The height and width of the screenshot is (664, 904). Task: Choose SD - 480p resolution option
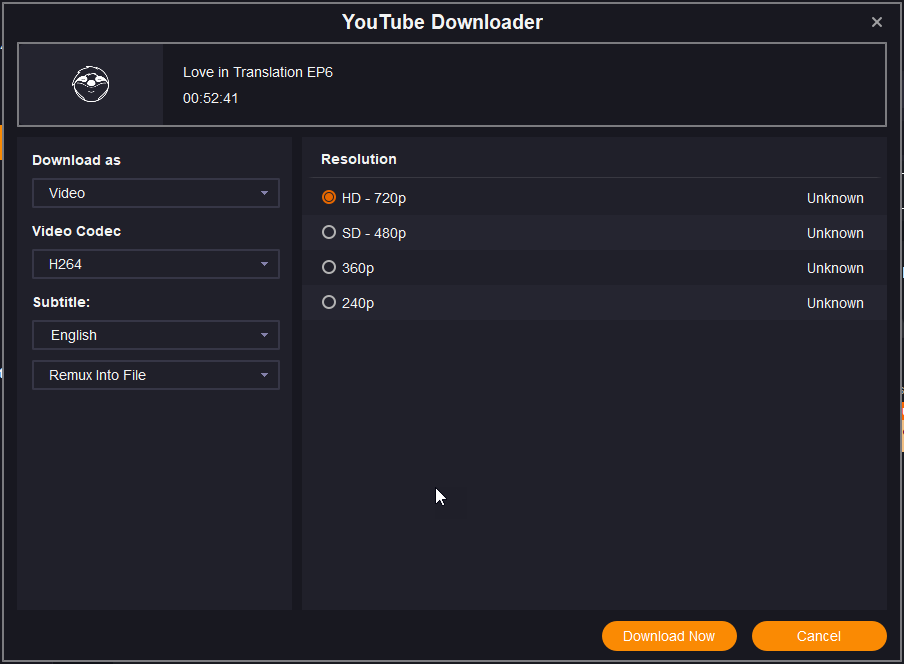click(329, 233)
